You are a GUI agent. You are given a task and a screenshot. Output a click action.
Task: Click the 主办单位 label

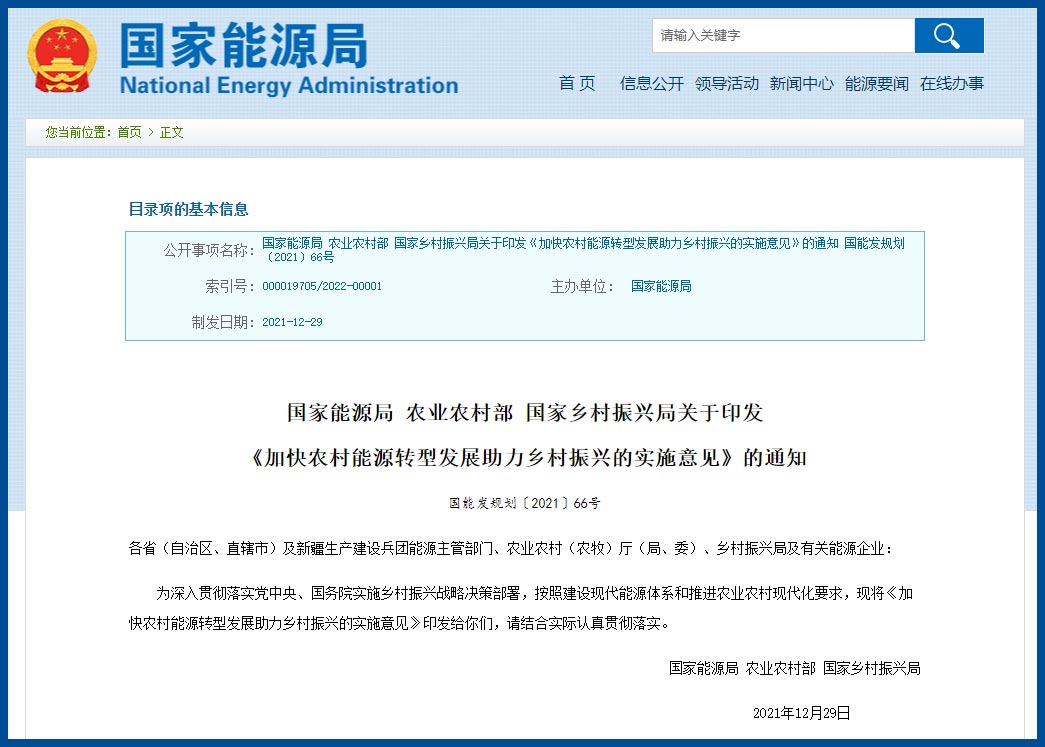point(582,286)
